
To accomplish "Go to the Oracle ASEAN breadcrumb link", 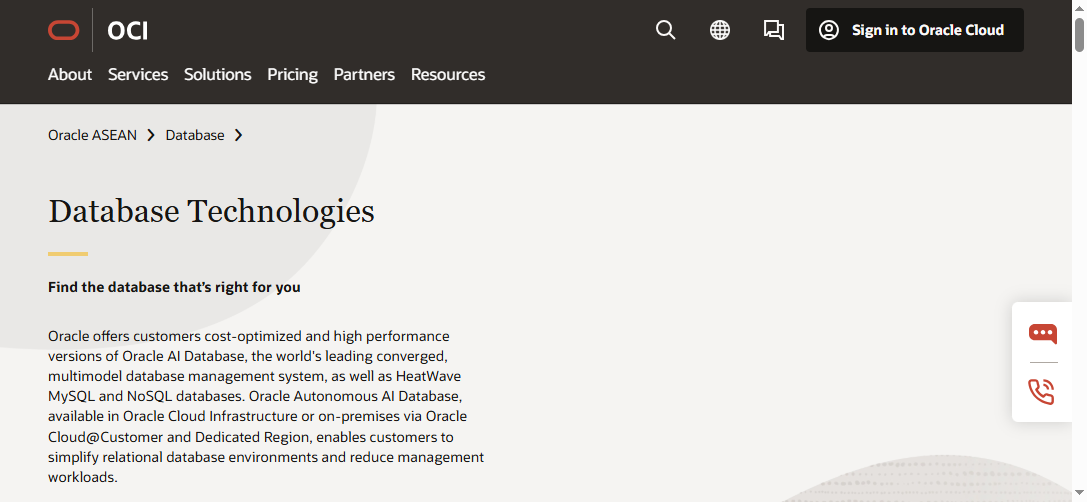I will pyautogui.click(x=92, y=135).
